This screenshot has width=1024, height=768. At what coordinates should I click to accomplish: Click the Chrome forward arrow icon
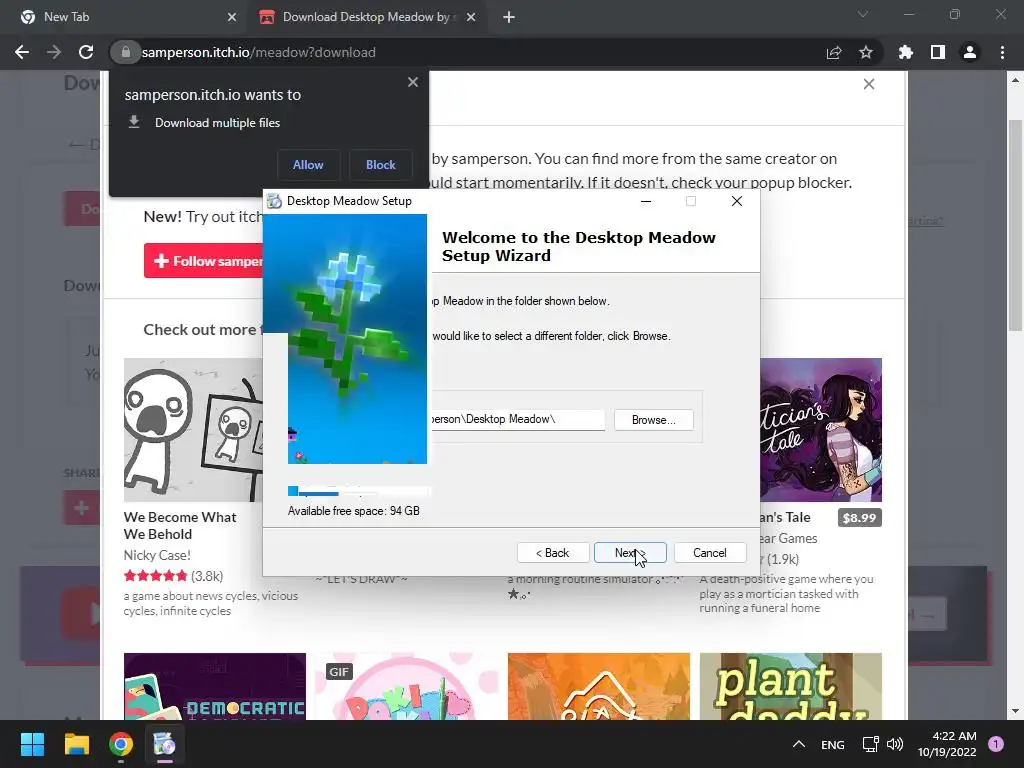(54, 52)
